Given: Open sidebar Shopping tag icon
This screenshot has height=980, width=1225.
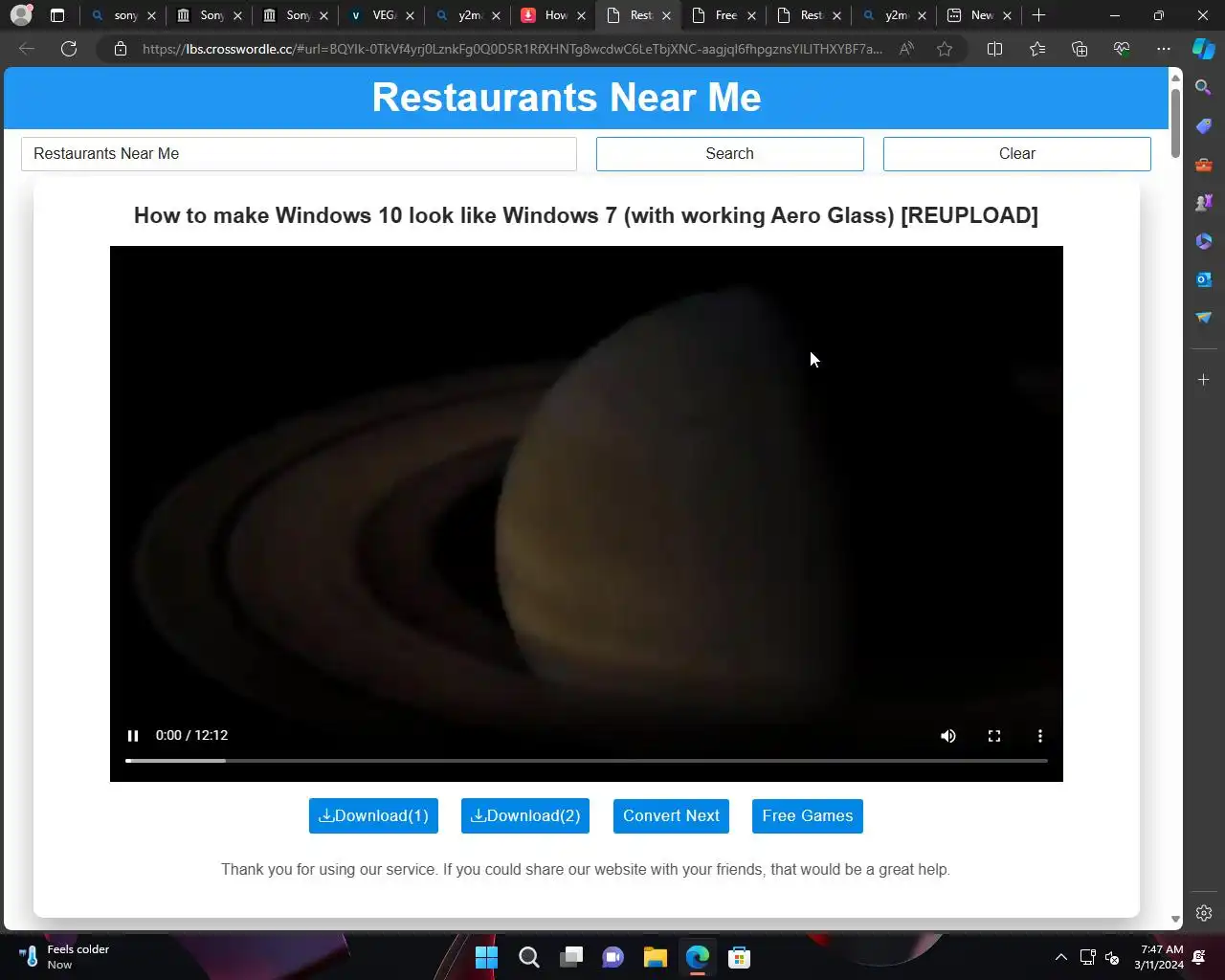Looking at the screenshot, I should 1204,126.
